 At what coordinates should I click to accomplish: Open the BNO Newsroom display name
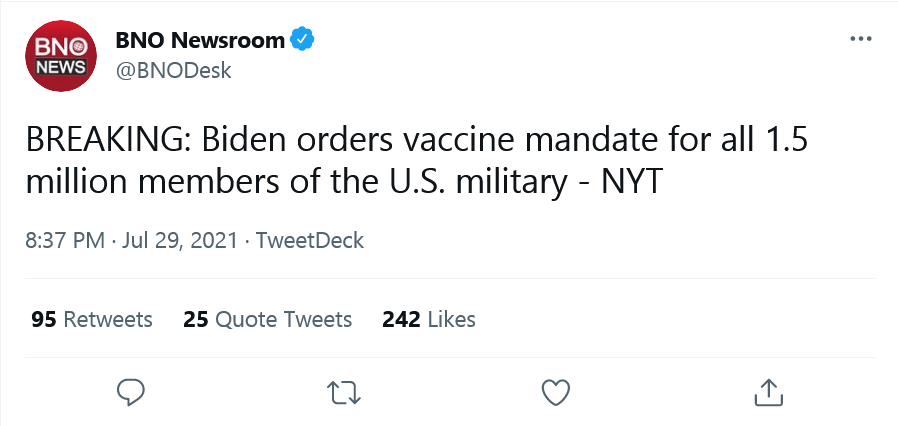coord(200,40)
